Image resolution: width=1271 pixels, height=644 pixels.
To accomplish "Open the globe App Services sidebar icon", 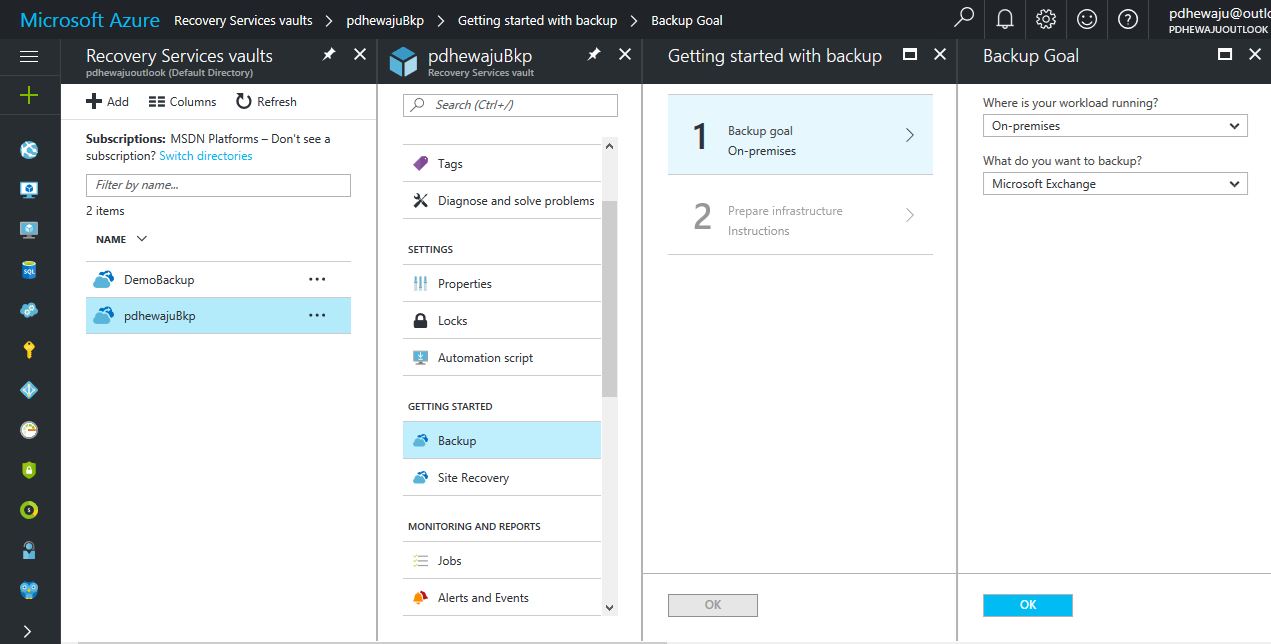I will tap(29, 150).
